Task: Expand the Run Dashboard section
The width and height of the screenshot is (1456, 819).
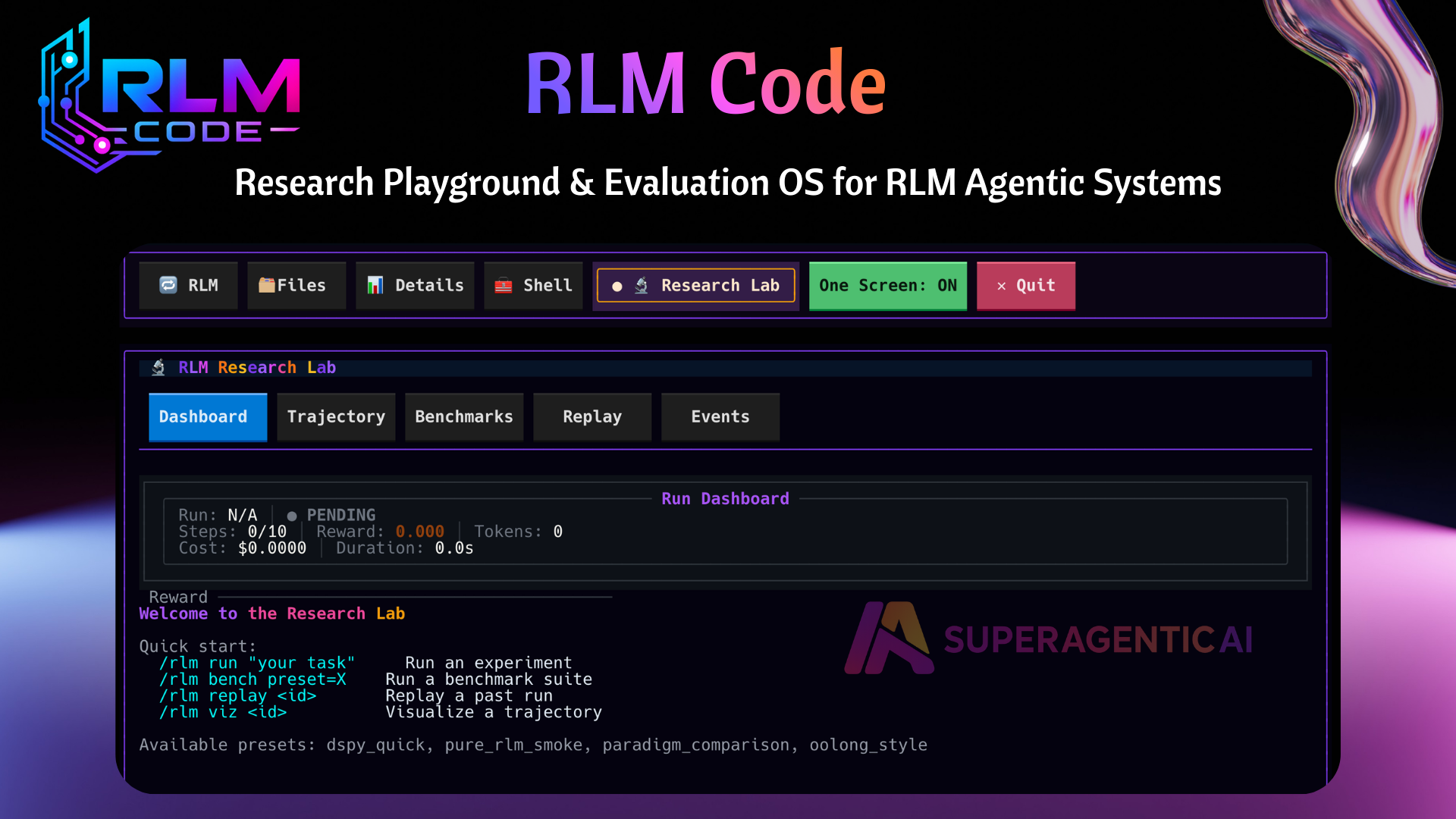Action: [x=725, y=498]
